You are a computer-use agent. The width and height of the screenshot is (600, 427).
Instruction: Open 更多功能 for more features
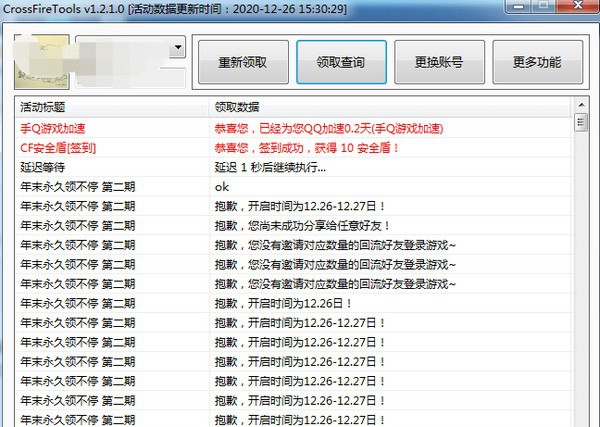click(x=538, y=62)
